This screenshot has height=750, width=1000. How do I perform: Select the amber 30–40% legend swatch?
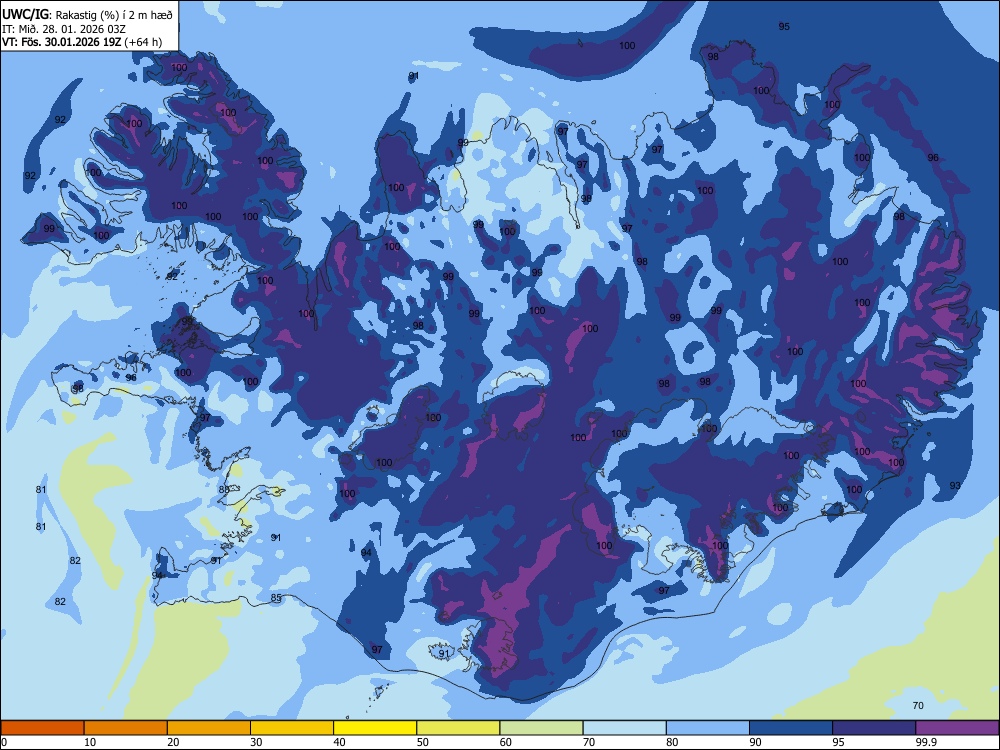(292, 728)
